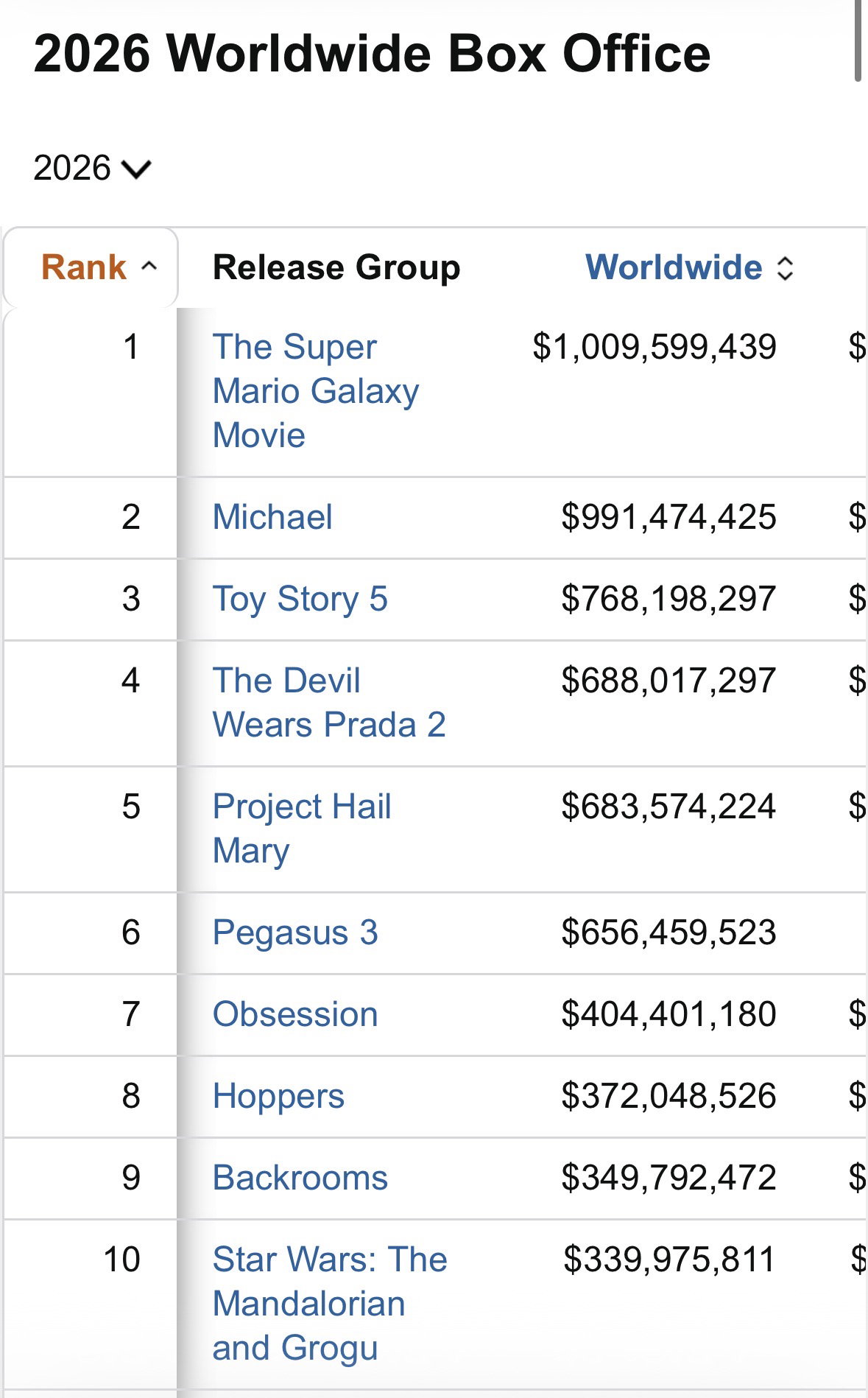
Task: Click the page scrollbar at top right
Action: tap(858, 41)
